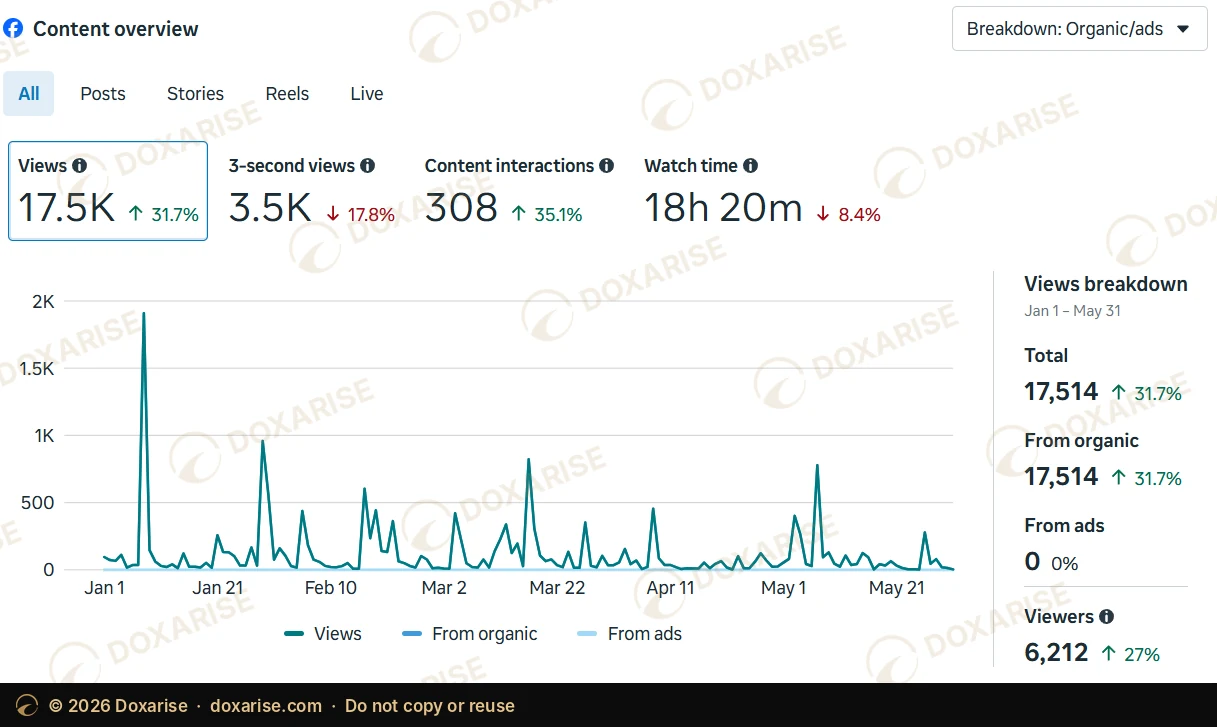Click the Mar 2 x-axis label
Viewport: 1217px width, 727px height.
pos(444,588)
